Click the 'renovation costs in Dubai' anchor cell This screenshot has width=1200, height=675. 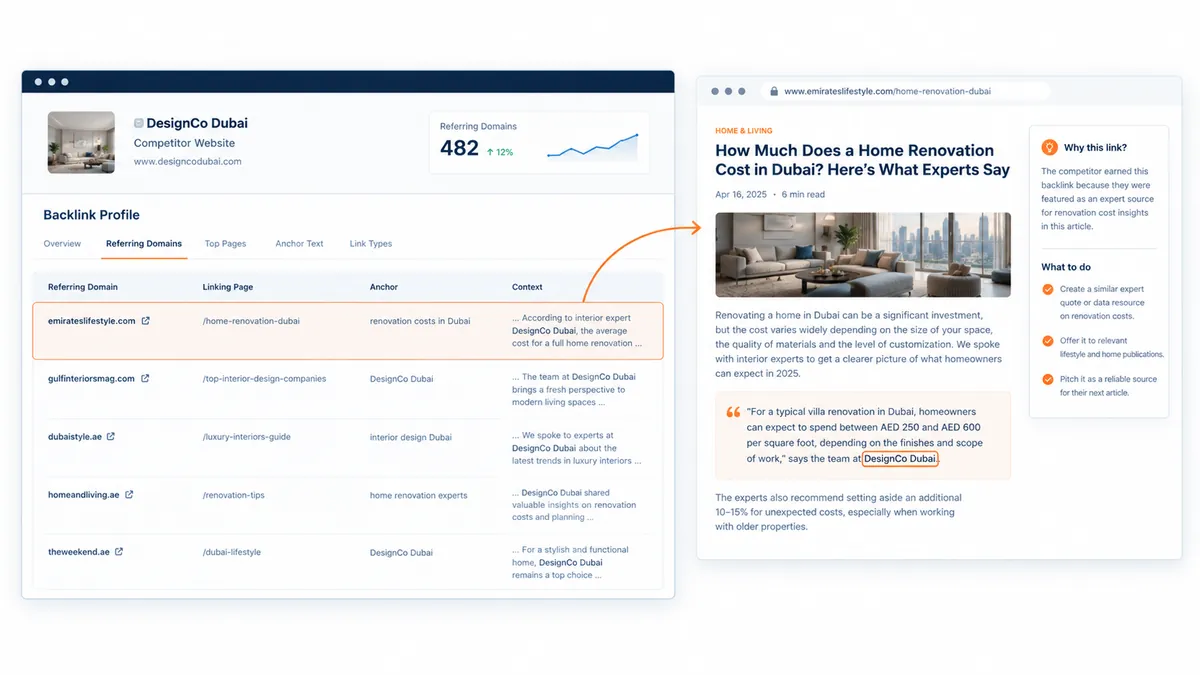(x=420, y=321)
